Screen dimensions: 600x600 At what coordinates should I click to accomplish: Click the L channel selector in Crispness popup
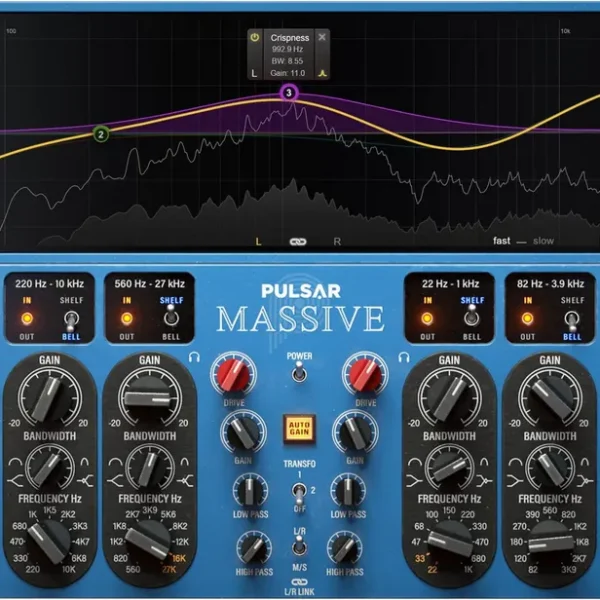click(254, 73)
